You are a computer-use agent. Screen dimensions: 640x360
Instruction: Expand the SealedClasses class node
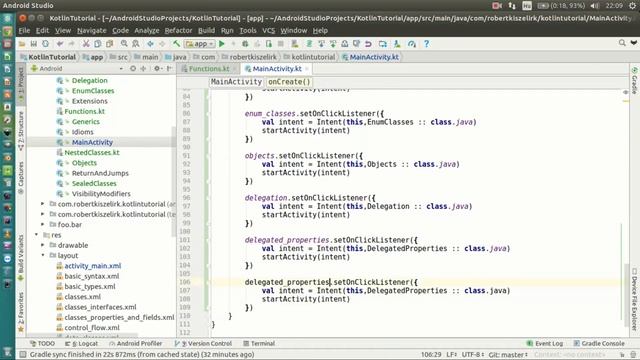[x=67, y=183]
